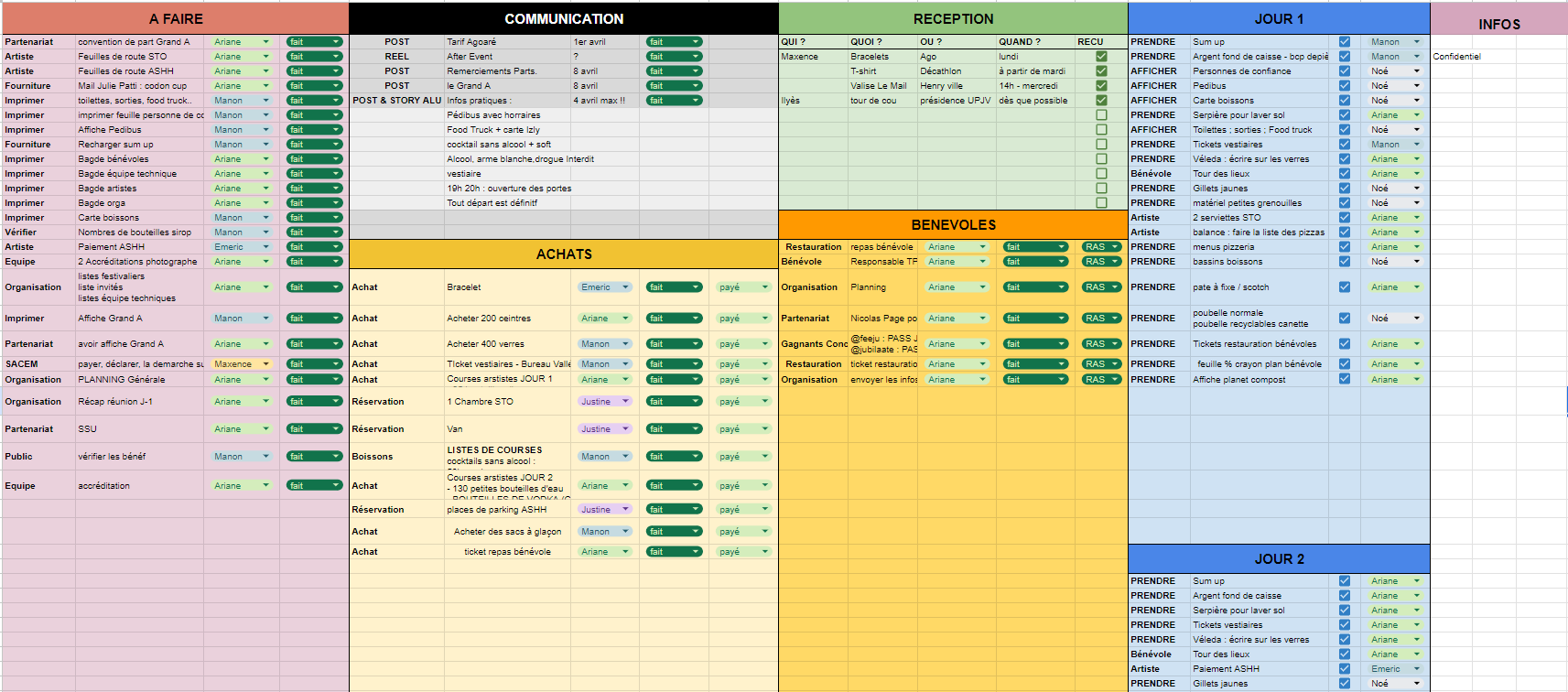
Task: Open 'fait' dropdown for 'vérifier les bénéf' task
Action: (x=336, y=457)
